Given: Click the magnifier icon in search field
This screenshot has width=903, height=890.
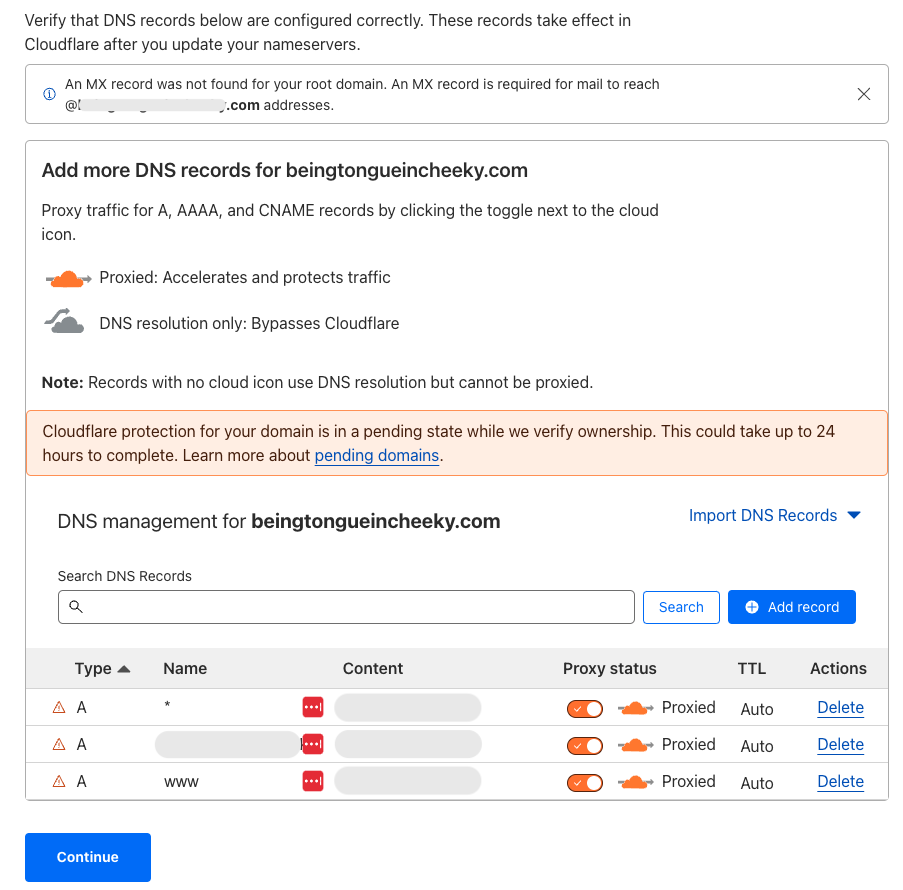Looking at the screenshot, I should click(x=76, y=607).
